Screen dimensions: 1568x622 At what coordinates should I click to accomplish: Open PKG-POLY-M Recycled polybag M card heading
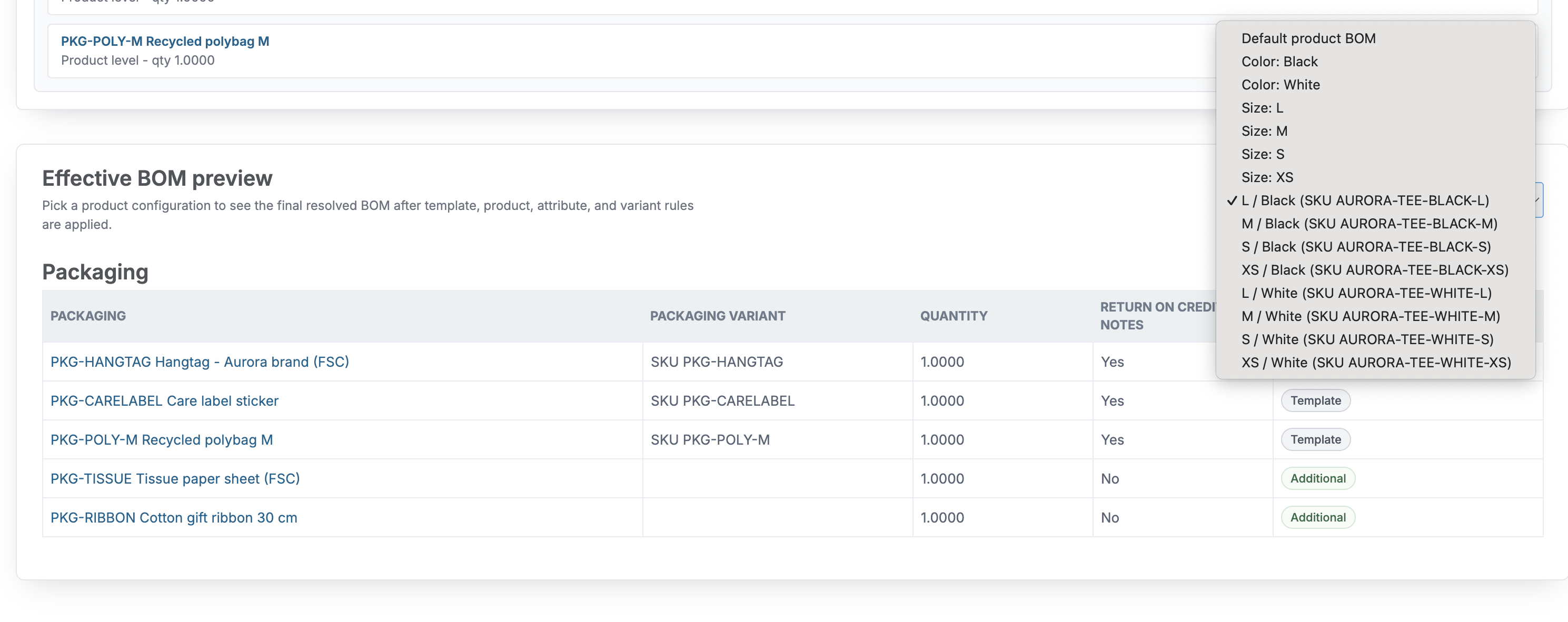[165, 41]
